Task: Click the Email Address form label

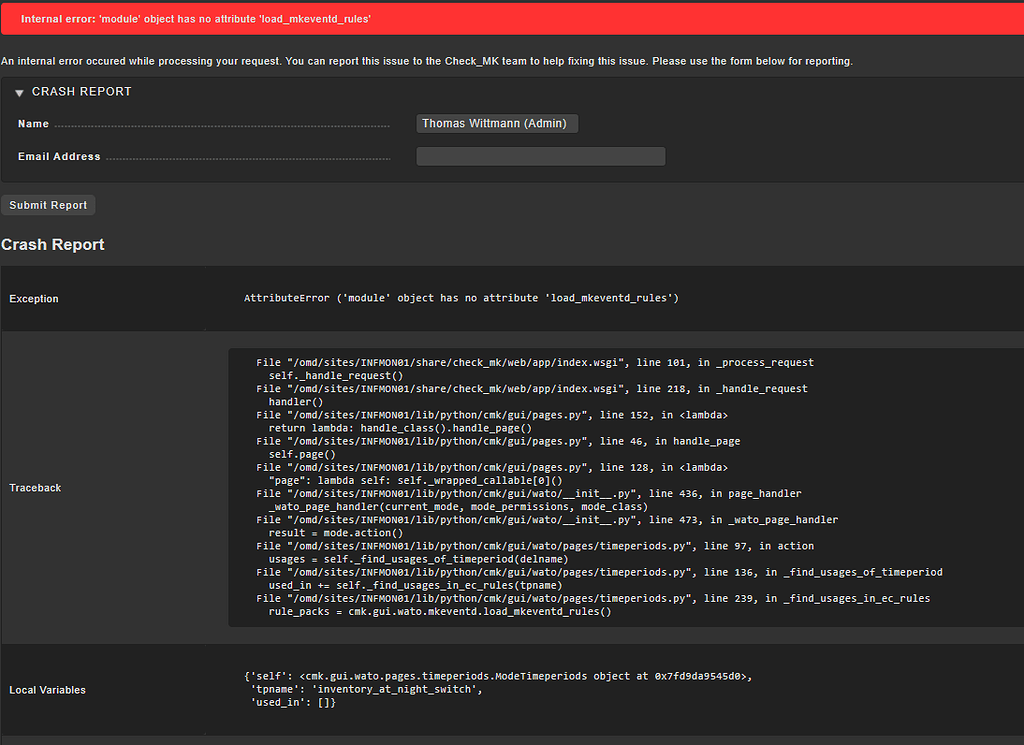Action: 56,156
